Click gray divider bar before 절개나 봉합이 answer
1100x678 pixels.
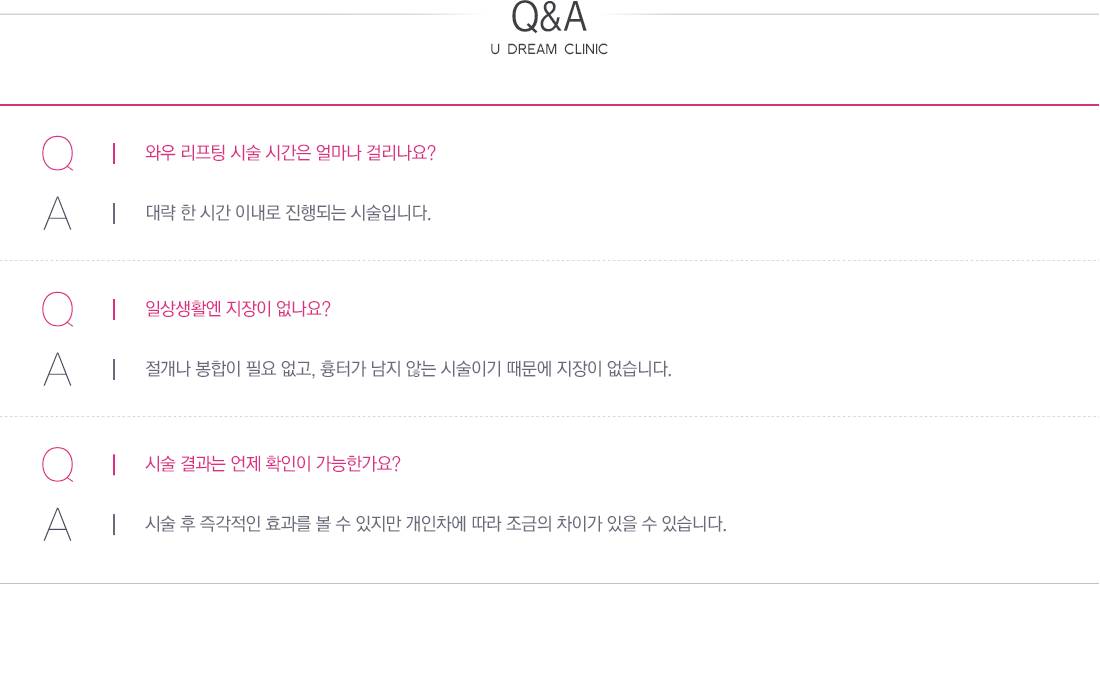pos(114,369)
